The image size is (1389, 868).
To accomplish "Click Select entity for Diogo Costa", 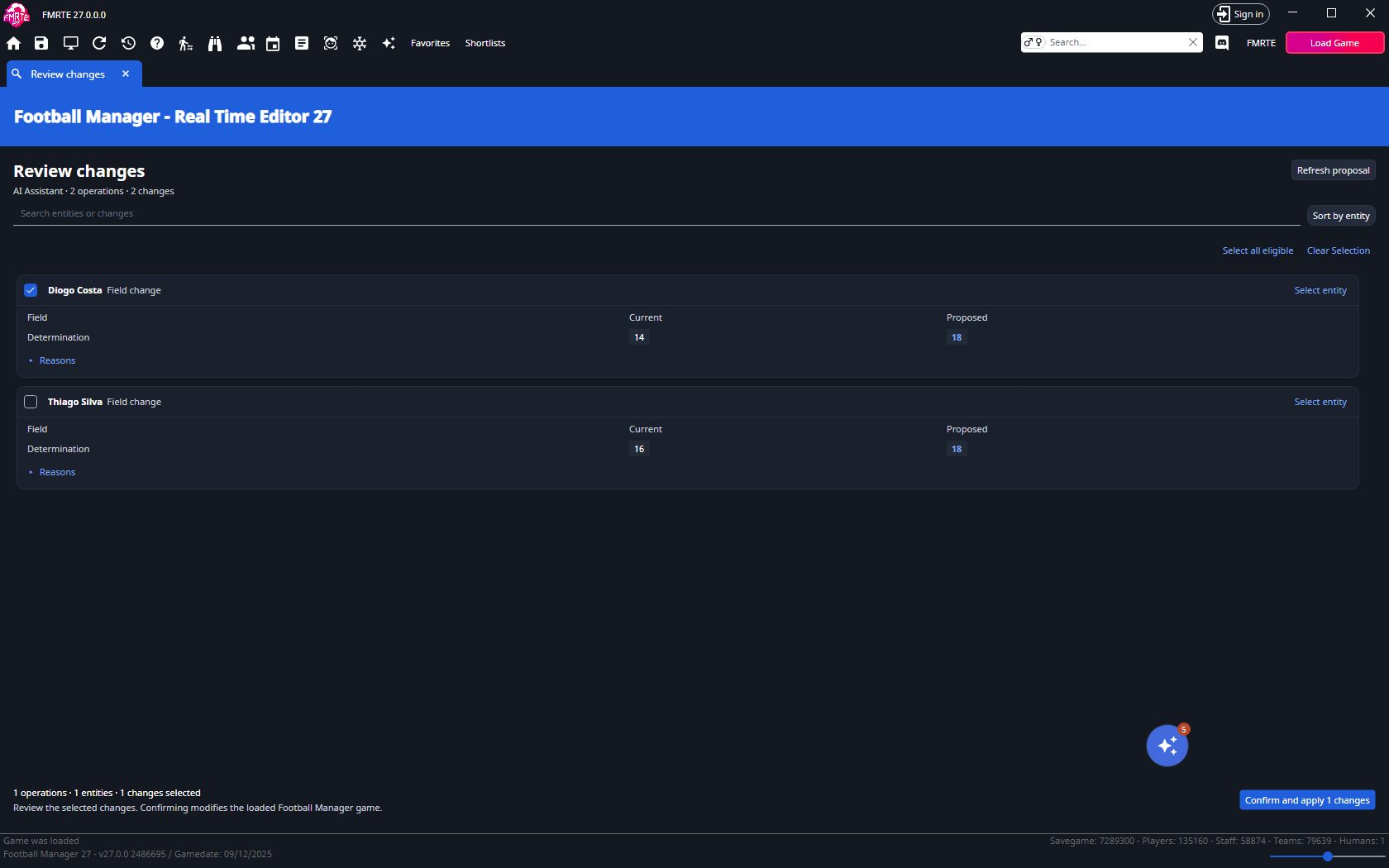I will [x=1320, y=290].
